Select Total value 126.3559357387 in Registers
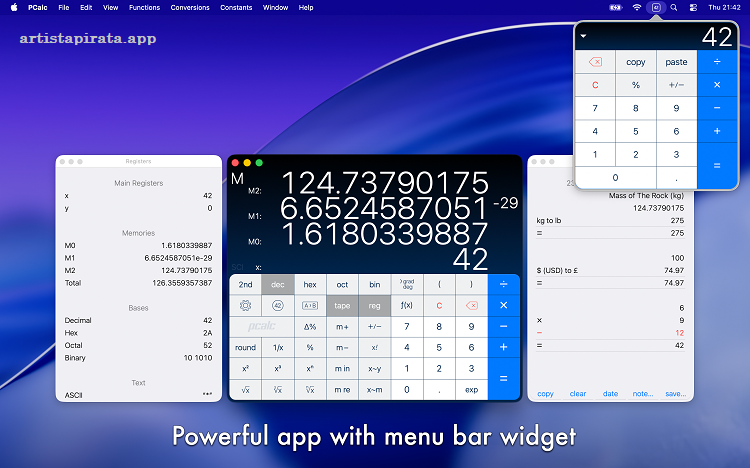Viewport: 750px width, 468px height. [x=182, y=283]
